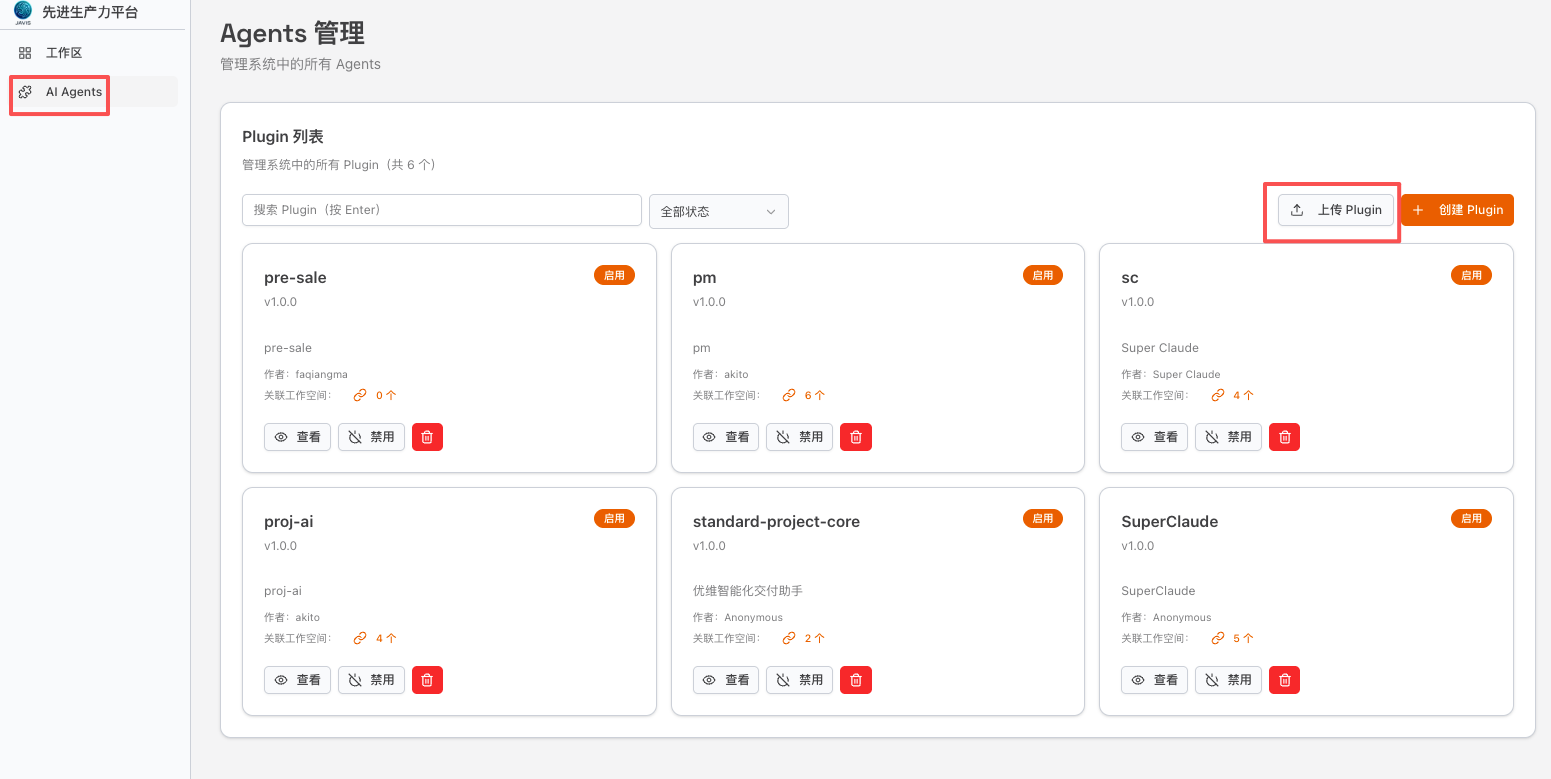The image size is (1551, 779).
Task: Remove the sc plugin with trash icon
Action: pyautogui.click(x=1285, y=437)
